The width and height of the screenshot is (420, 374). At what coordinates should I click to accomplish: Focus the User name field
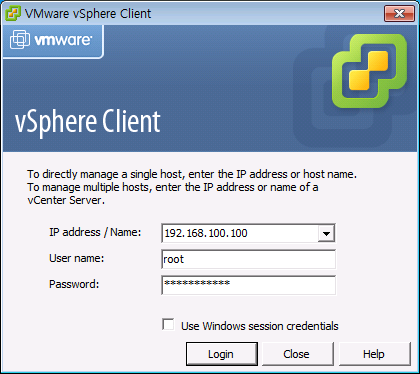tap(248, 259)
